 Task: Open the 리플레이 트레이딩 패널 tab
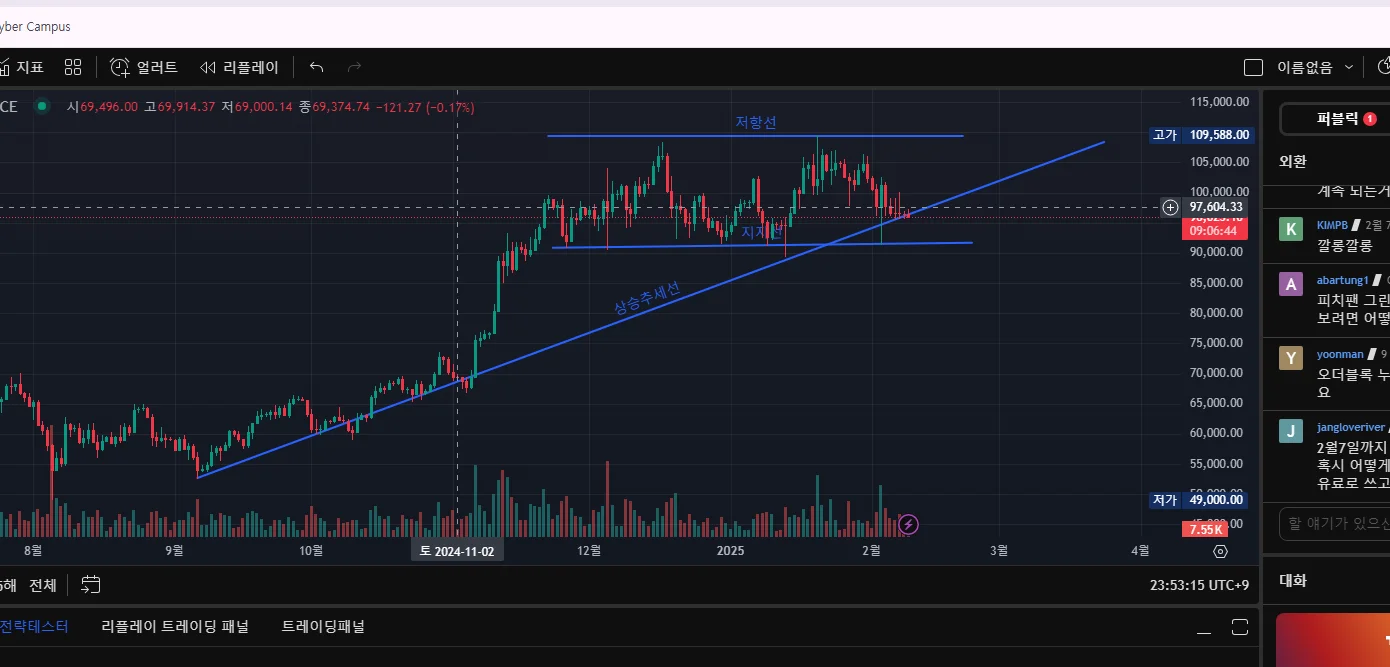[x=175, y=627]
